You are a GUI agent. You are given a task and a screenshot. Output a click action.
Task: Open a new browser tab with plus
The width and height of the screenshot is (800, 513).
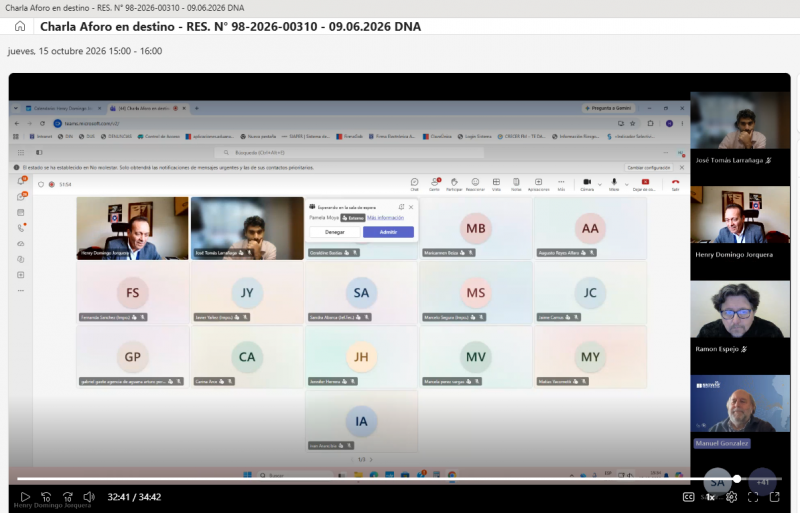pos(196,108)
